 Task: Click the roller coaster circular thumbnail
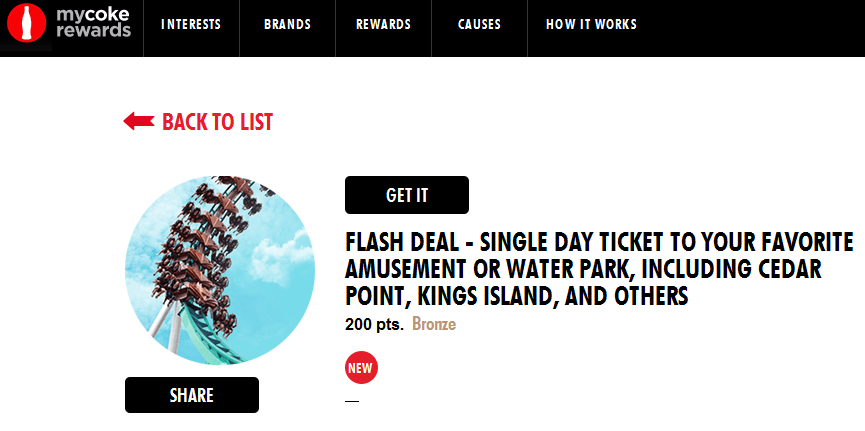[220, 270]
